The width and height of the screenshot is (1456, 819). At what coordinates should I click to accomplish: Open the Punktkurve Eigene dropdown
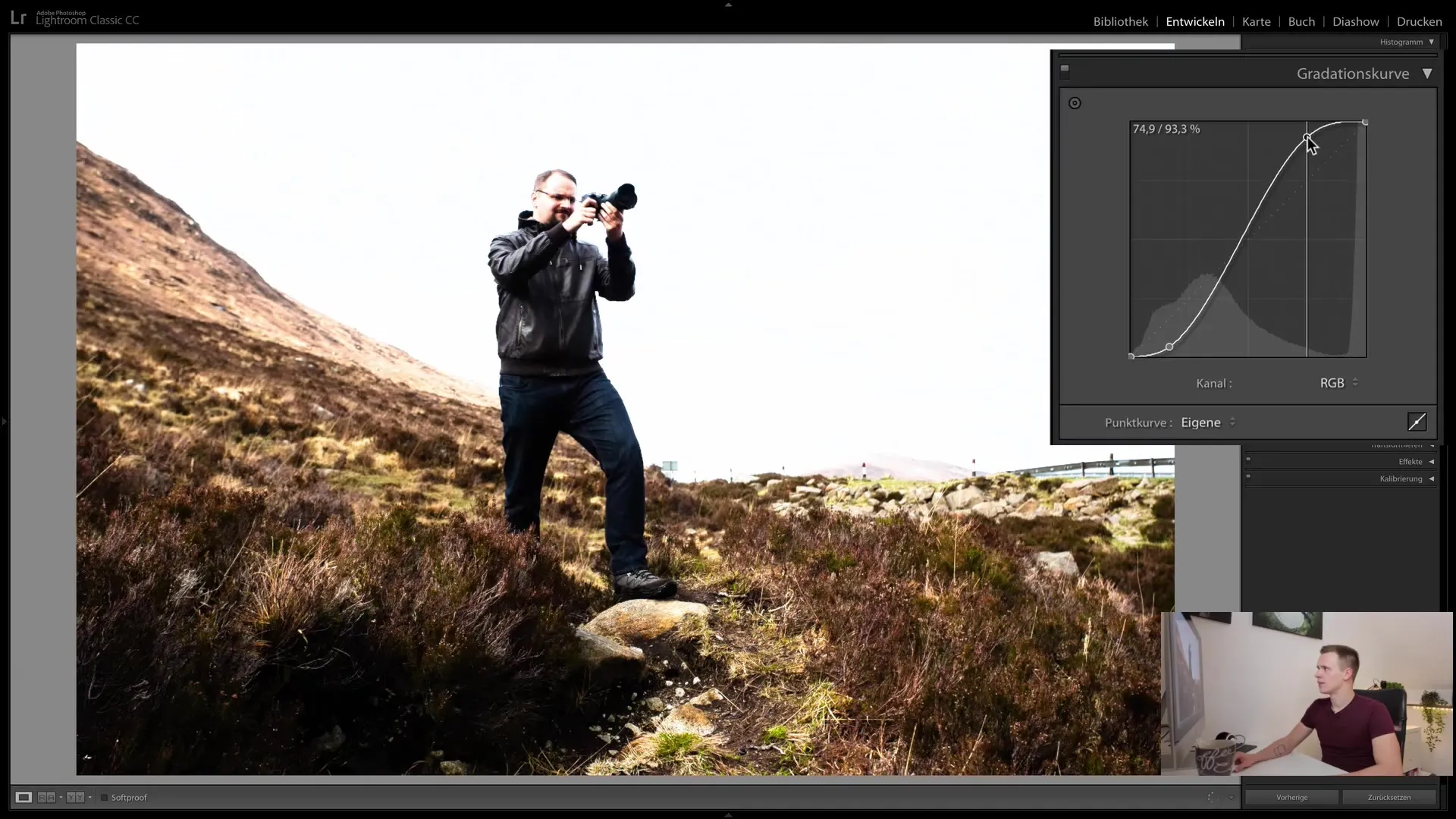[x=1208, y=422]
